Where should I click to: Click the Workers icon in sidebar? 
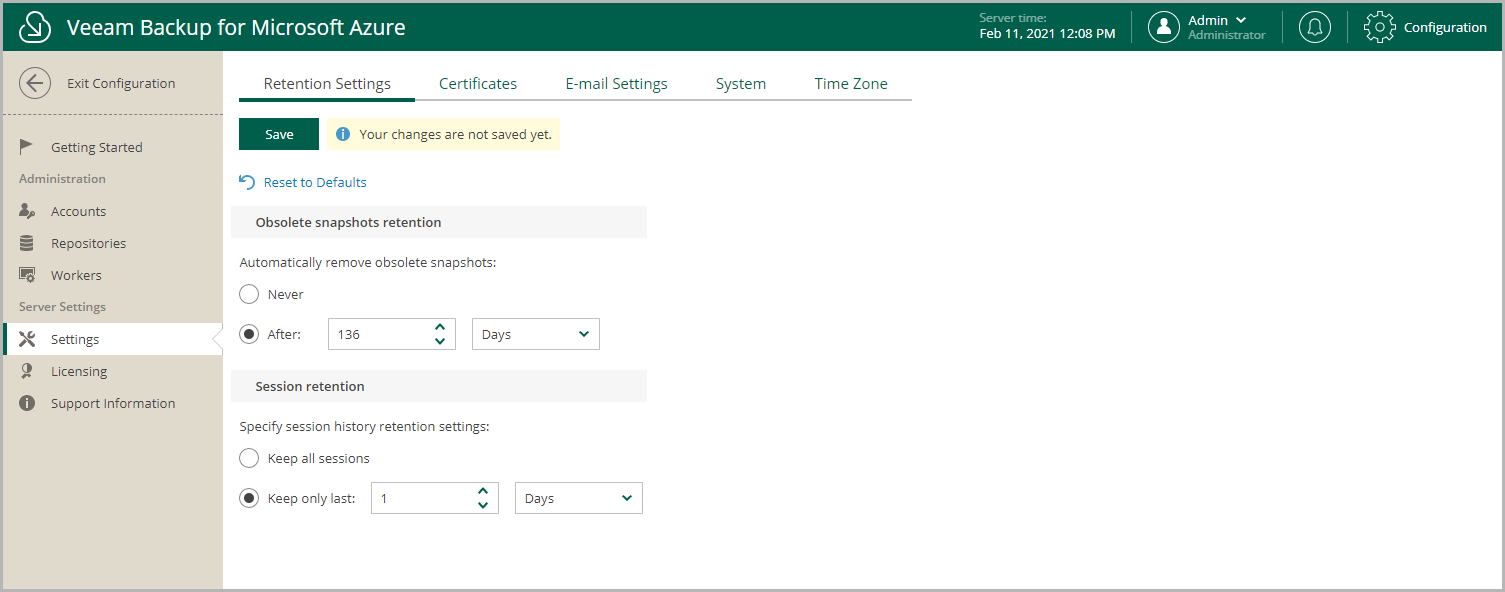[27, 275]
